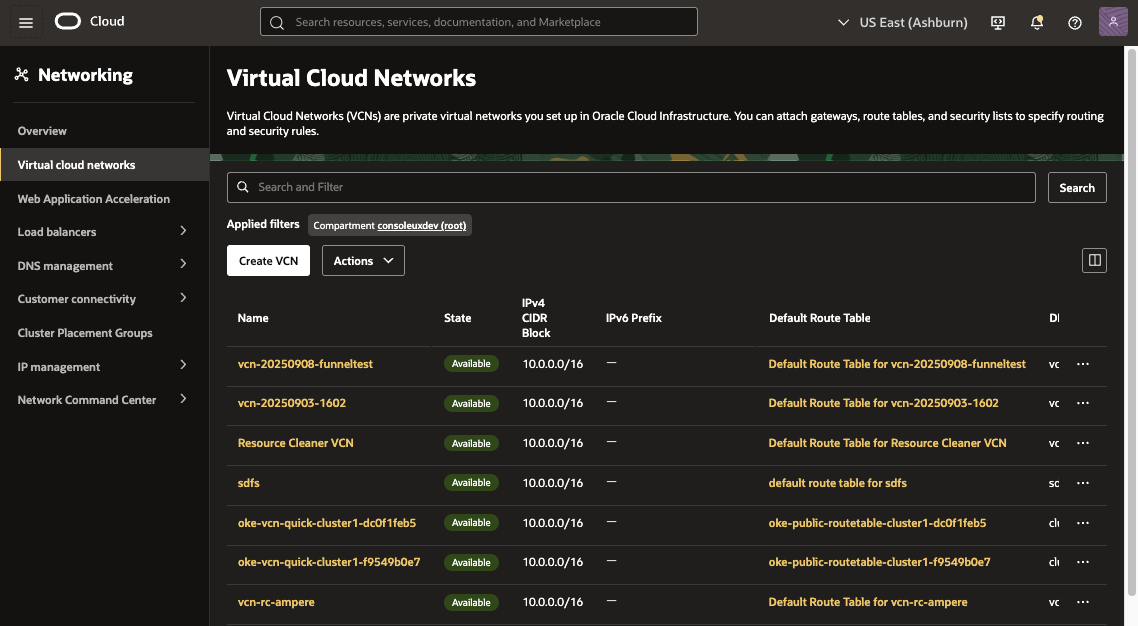Open the Cloud Shell developer tools icon

click(x=997, y=21)
